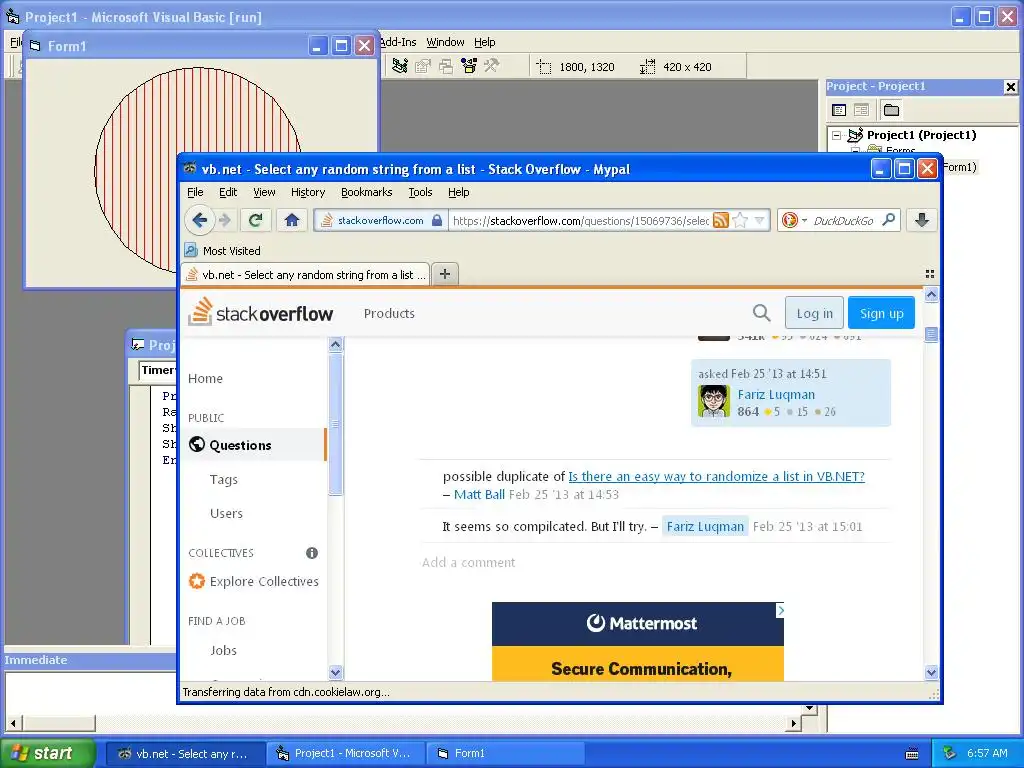Open Jobs in the sidebar
This screenshot has width=1024, height=768.
(x=223, y=650)
